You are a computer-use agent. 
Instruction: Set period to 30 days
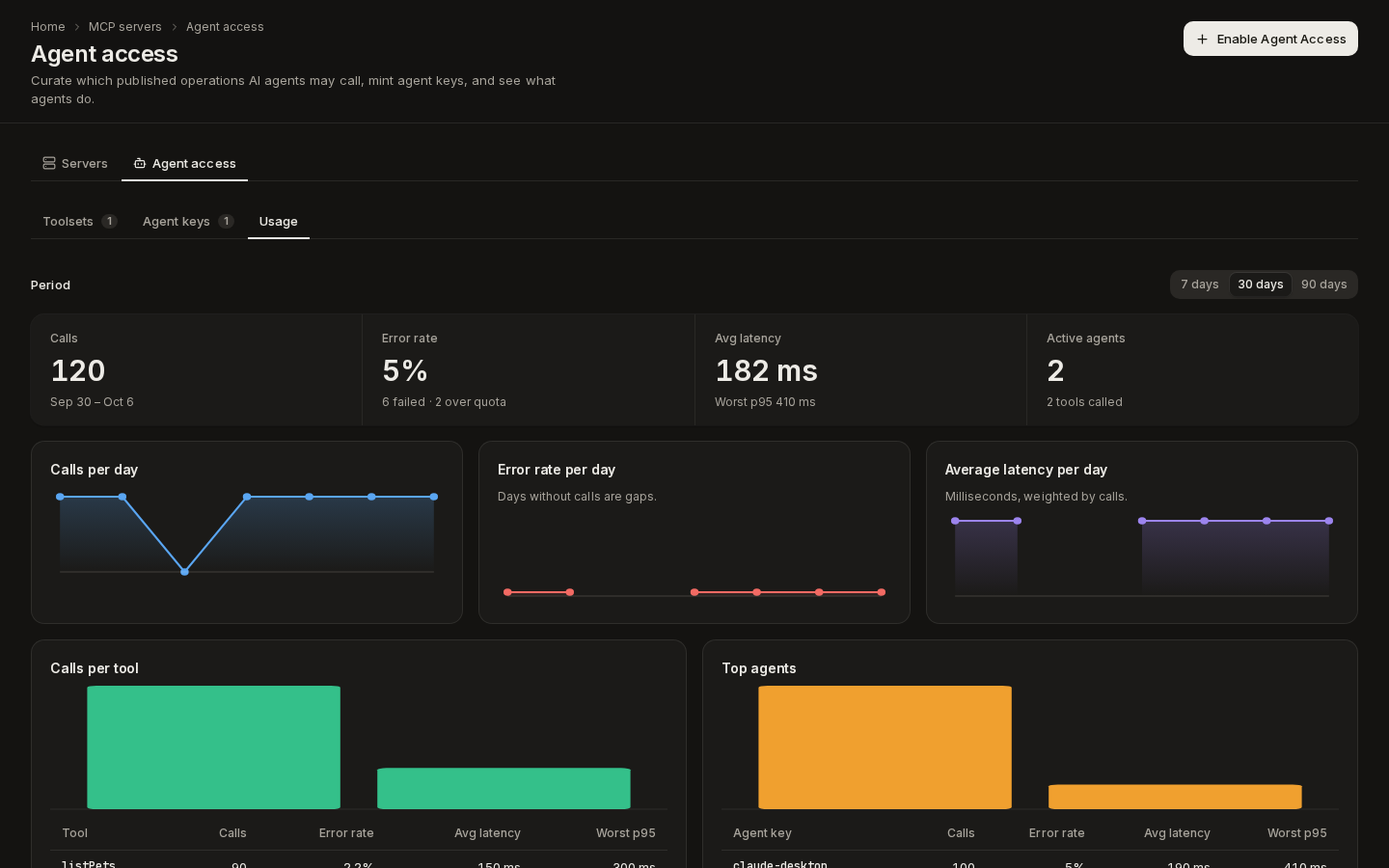1261,285
